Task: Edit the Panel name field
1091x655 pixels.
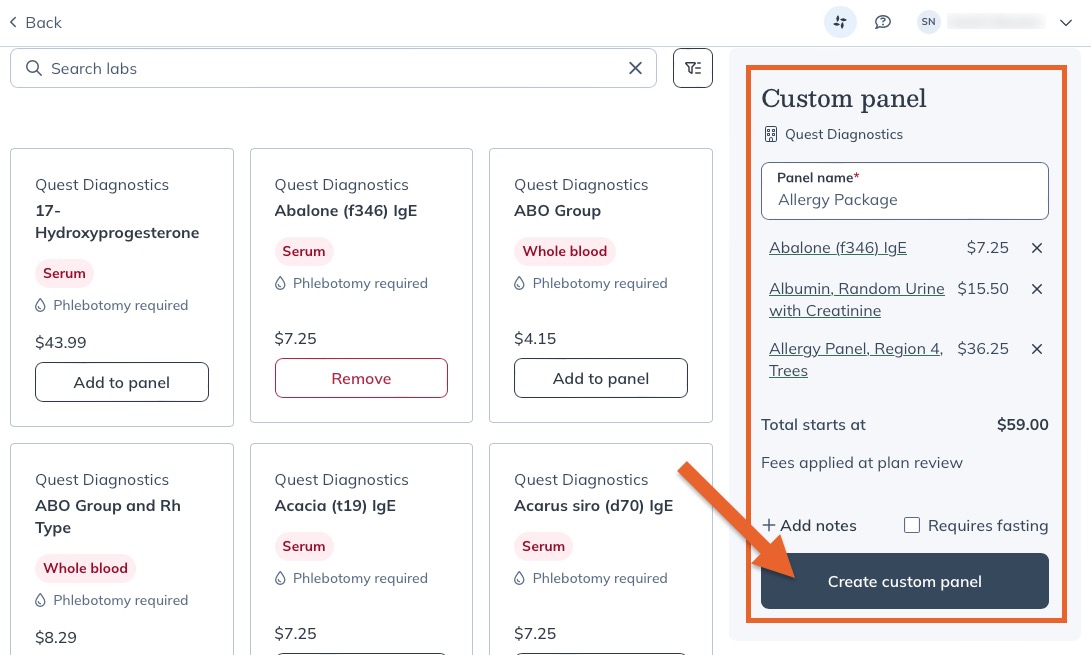Action: 905,191
